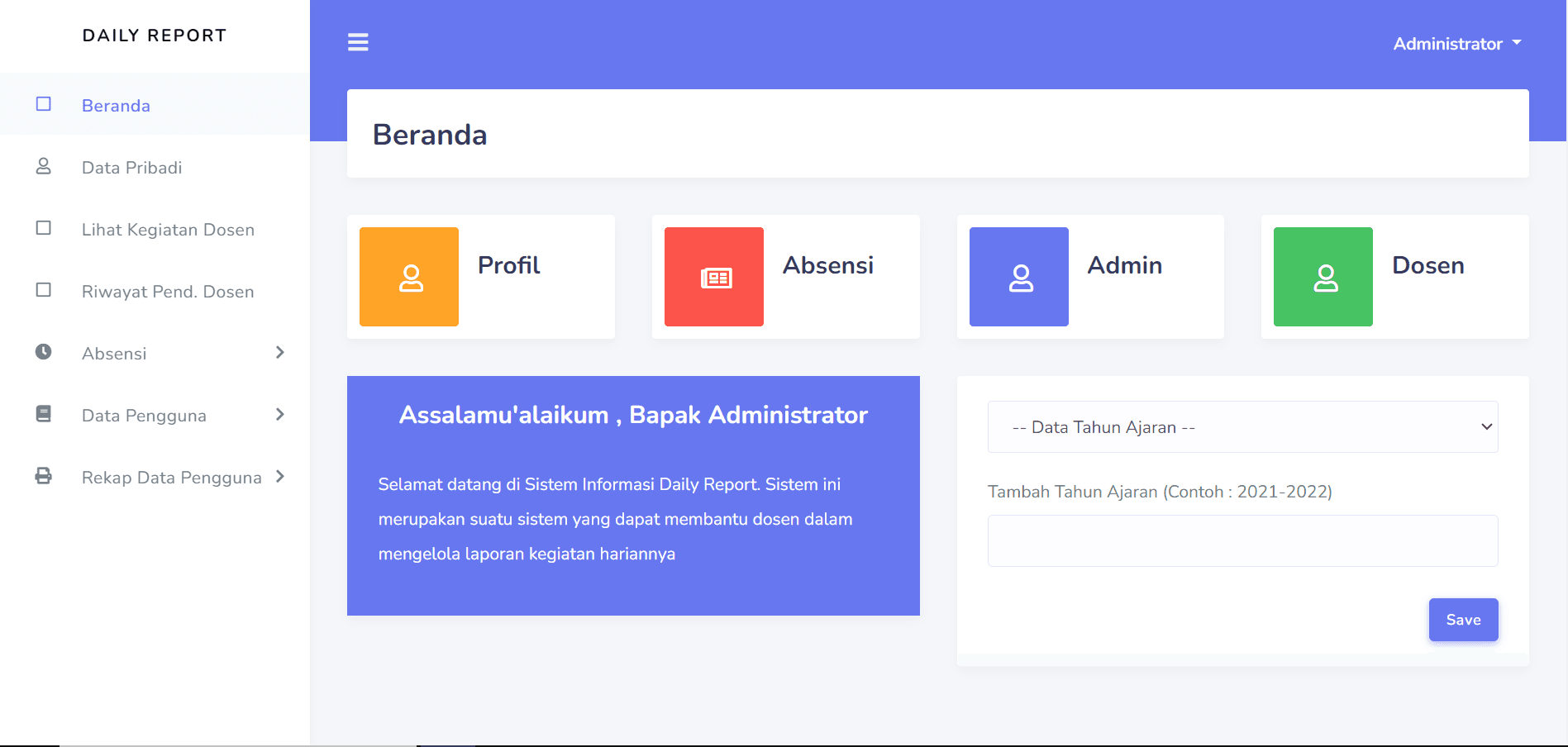Expand the Data Pengguna chevron arrow
This screenshot has width=1568, height=747.
(280, 415)
